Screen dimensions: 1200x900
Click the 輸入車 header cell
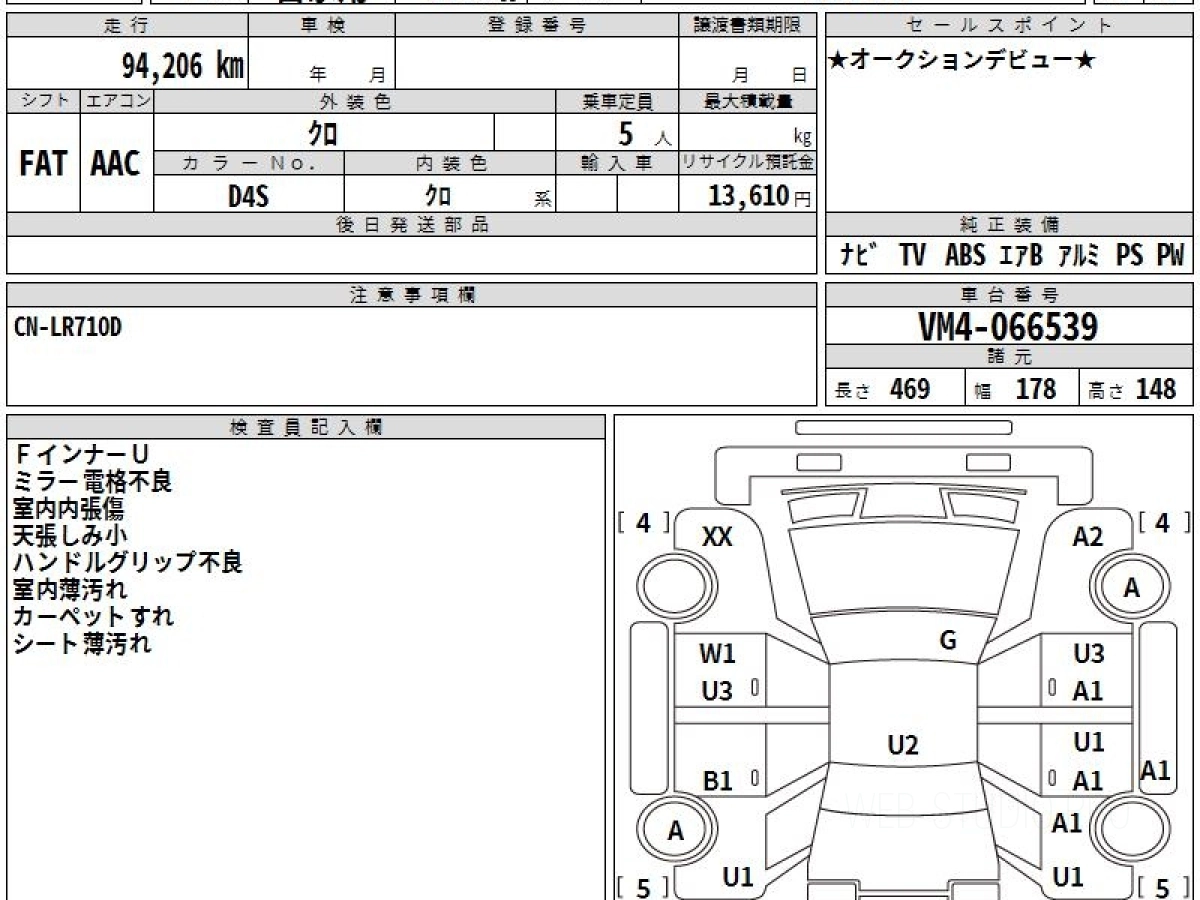click(617, 163)
